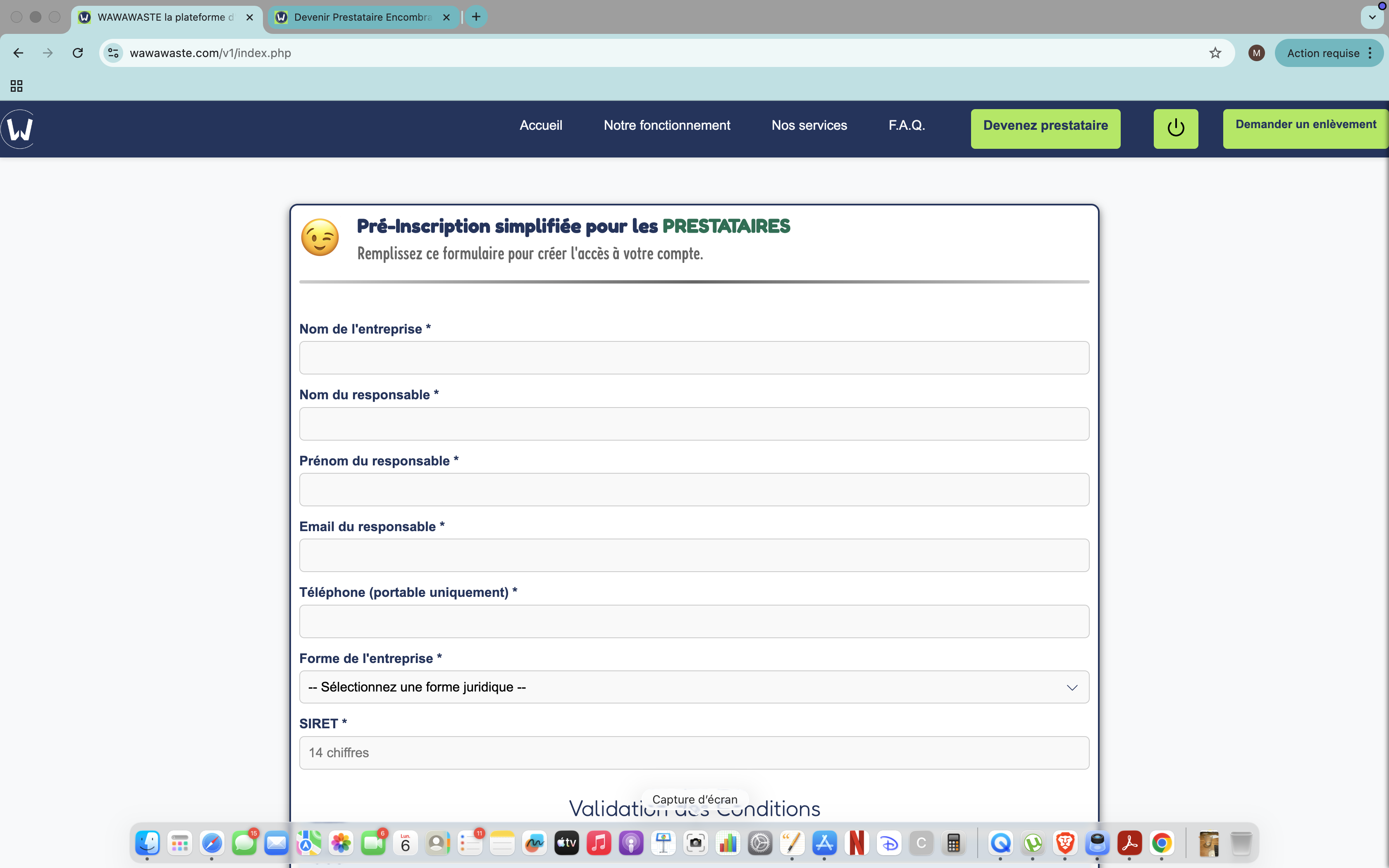Open Notre fonctionnement menu item

tap(666, 125)
